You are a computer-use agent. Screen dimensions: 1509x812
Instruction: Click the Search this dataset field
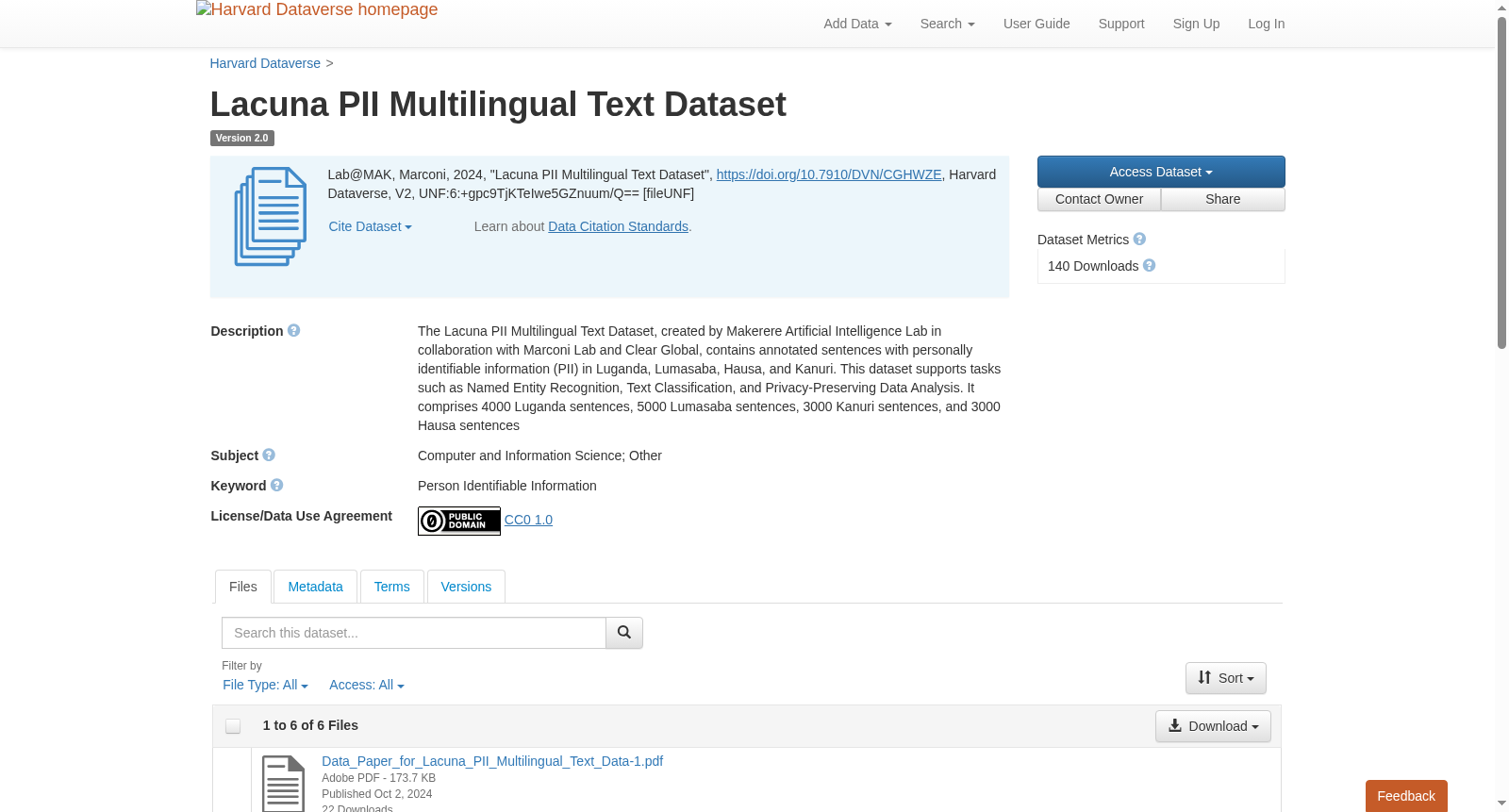pos(414,633)
